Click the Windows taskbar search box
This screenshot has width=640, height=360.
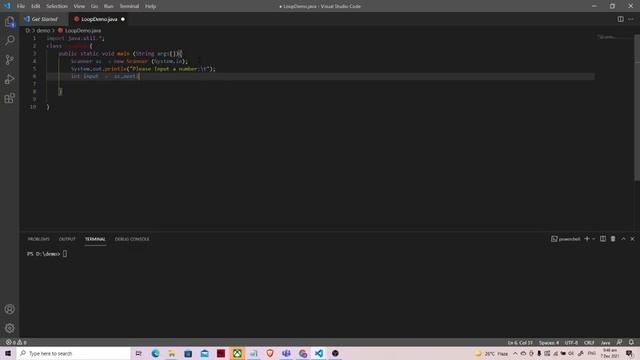[73, 353]
